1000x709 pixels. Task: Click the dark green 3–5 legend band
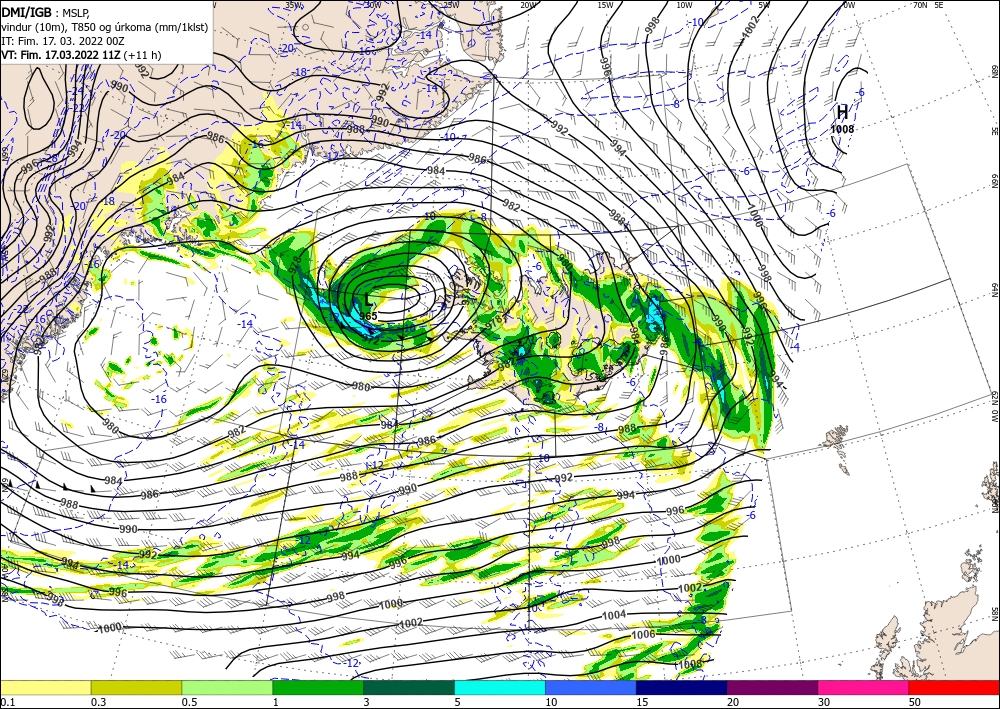409,687
